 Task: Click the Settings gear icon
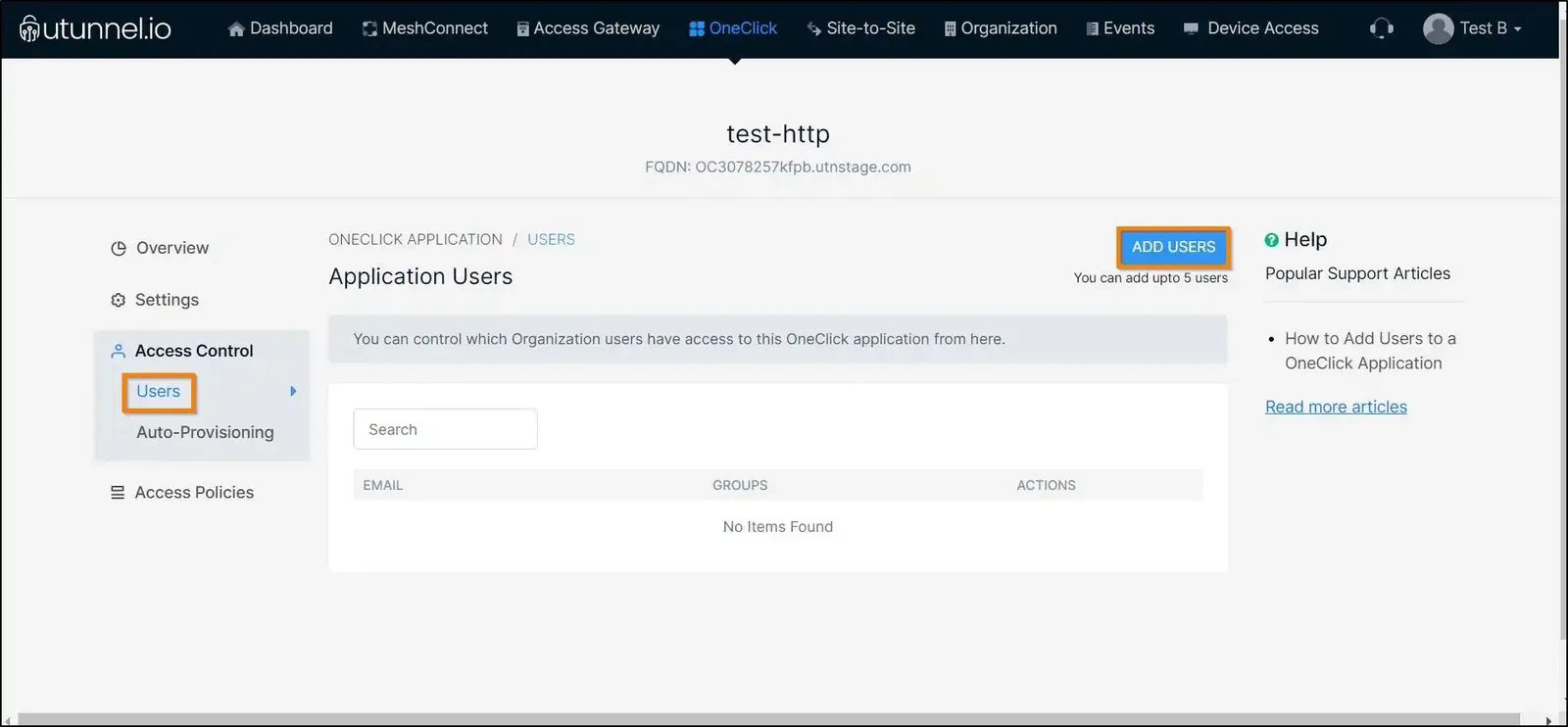(119, 300)
